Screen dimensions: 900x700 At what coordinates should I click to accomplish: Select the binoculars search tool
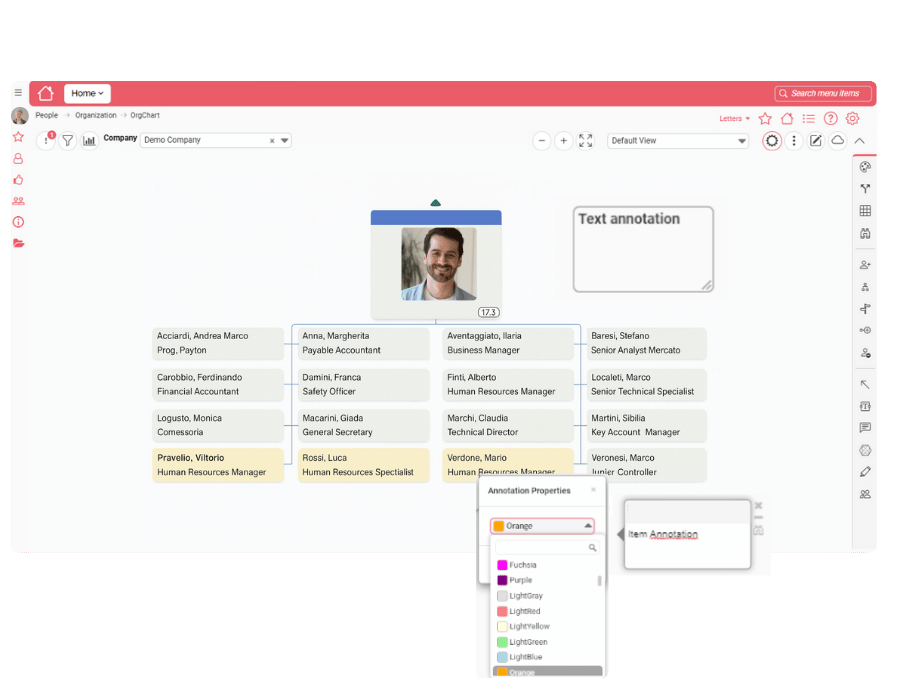(865, 234)
